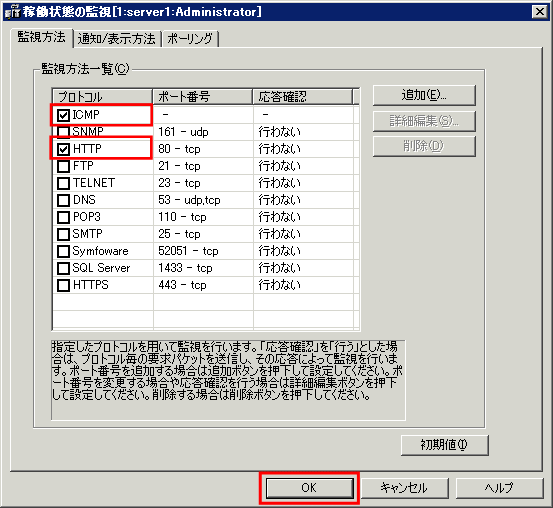This screenshot has width=553, height=508.
Task: Select the '110 - tcp' port cell
Action: (203, 217)
